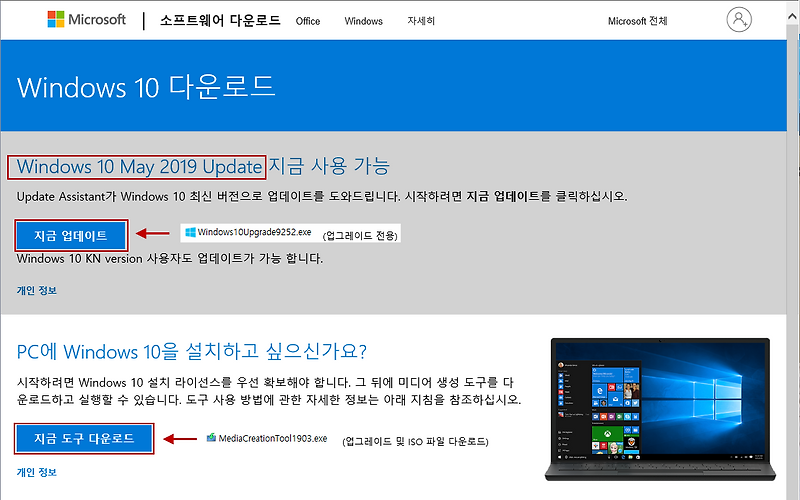Click the MediaCreationTool1903.exe file name
Screen dimensions: 800x500
pos(273,438)
